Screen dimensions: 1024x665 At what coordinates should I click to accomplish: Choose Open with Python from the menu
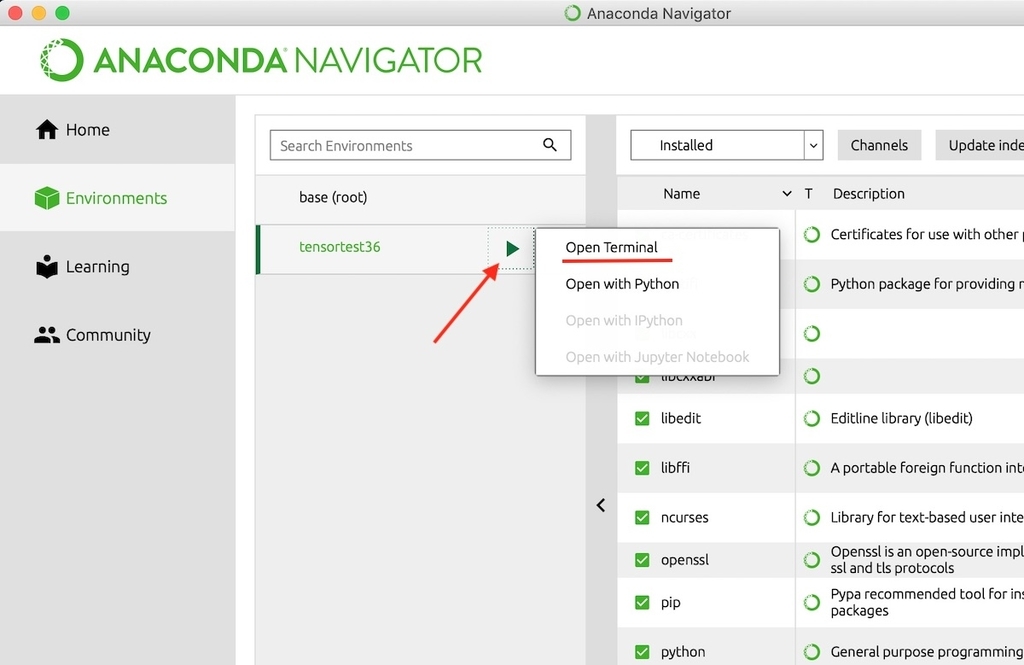(x=622, y=284)
